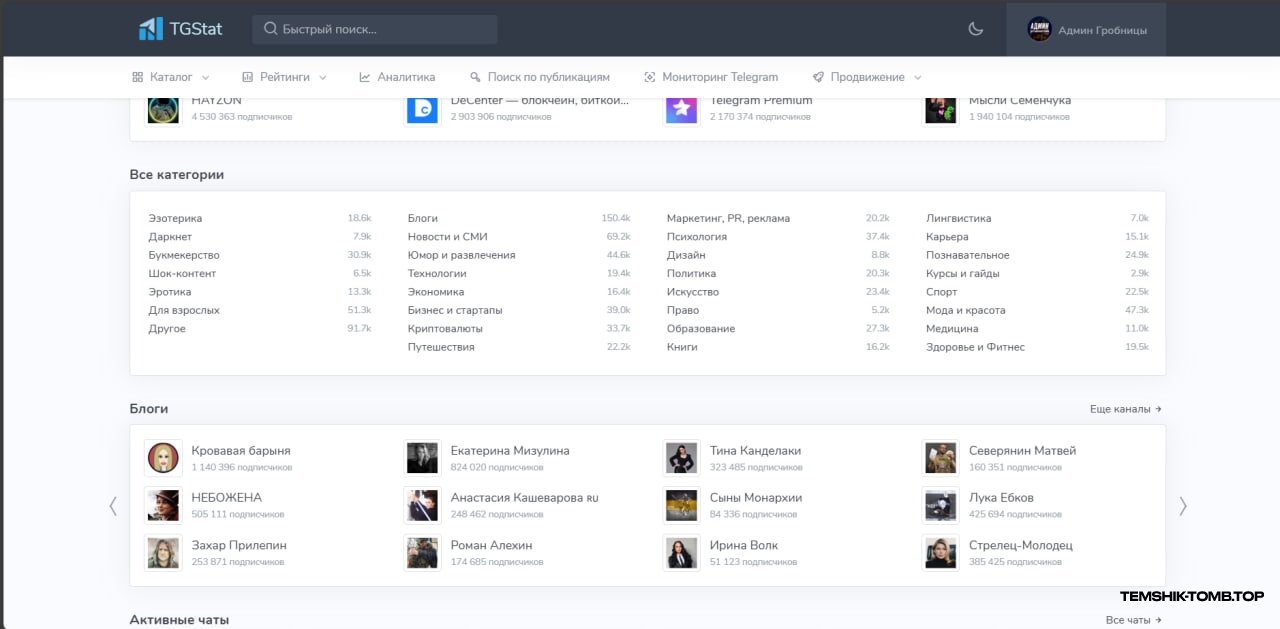The image size is (1280, 629).
Task: Expand the Каталог menu
Action: (x=171, y=77)
